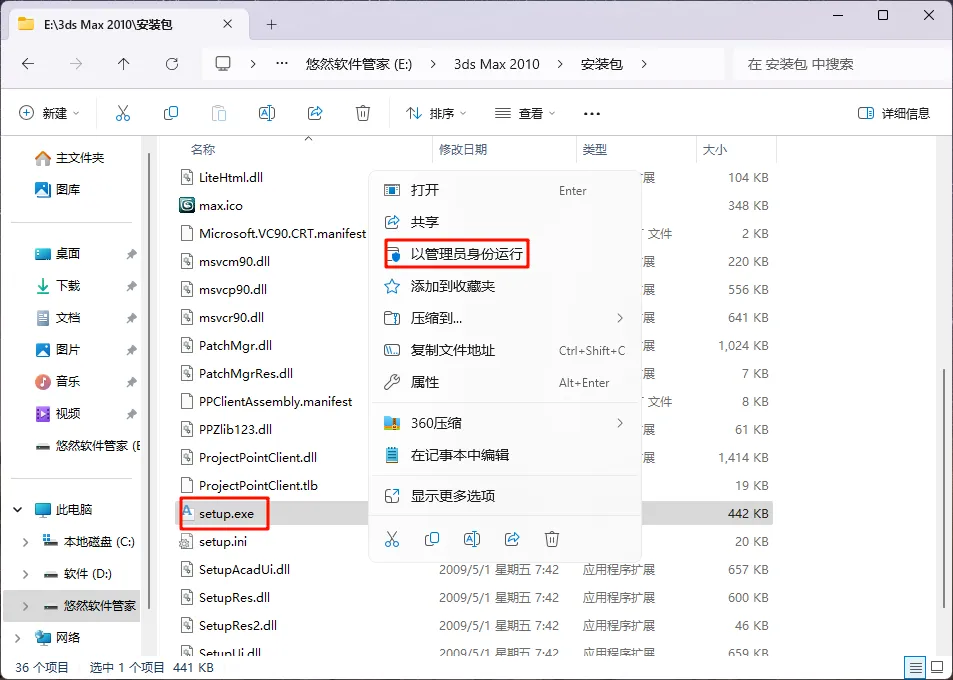The image size is (953, 680).
Task: Open 下载 in the sidebar
Action: pos(58,286)
